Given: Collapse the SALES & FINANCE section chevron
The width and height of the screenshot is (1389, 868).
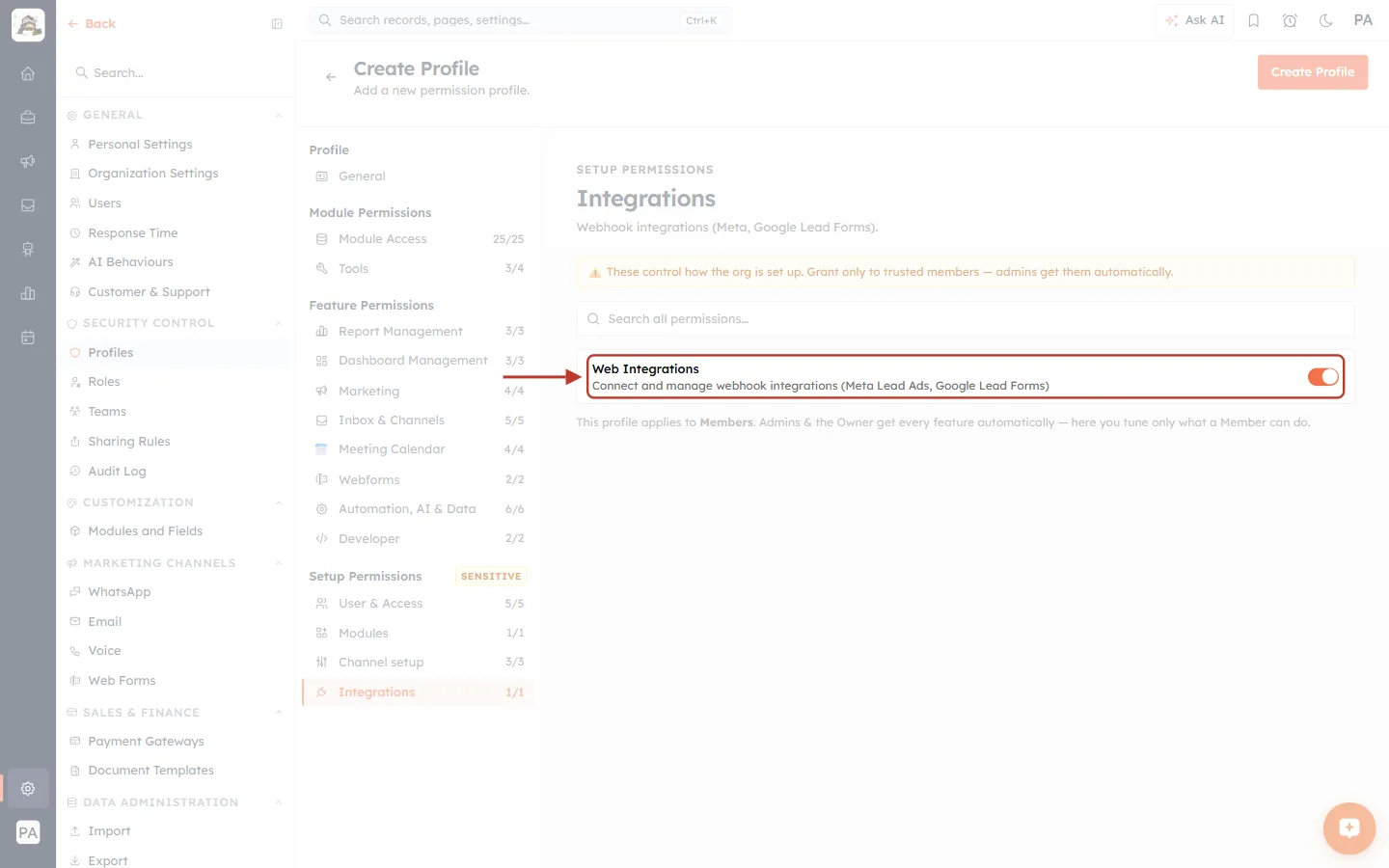Looking at the screenshot, I should pyautogui.click(x=279, y=714).
